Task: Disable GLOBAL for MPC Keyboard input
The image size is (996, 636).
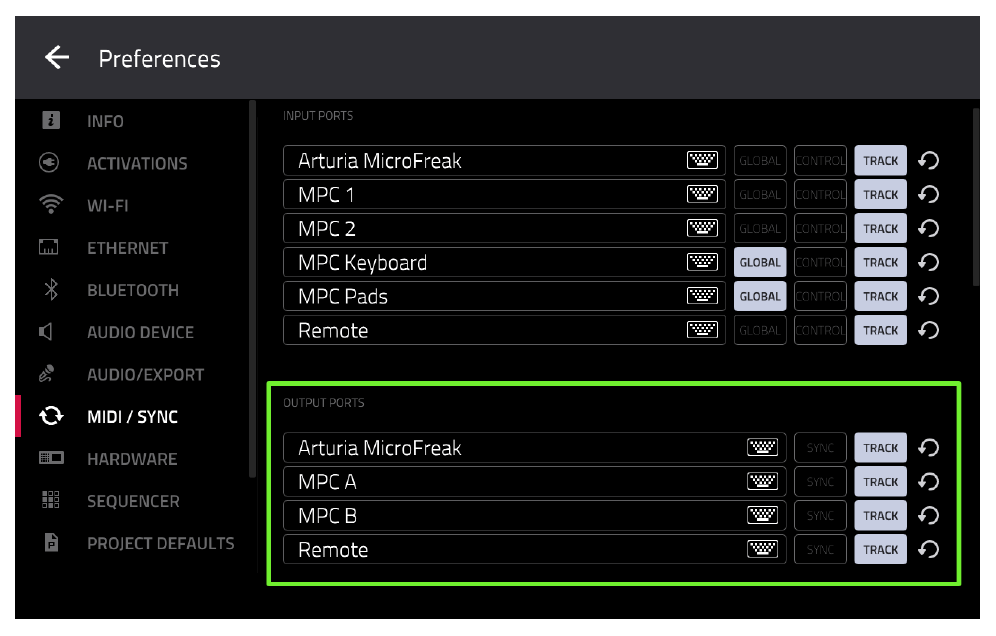Action: tap(760, 262)
